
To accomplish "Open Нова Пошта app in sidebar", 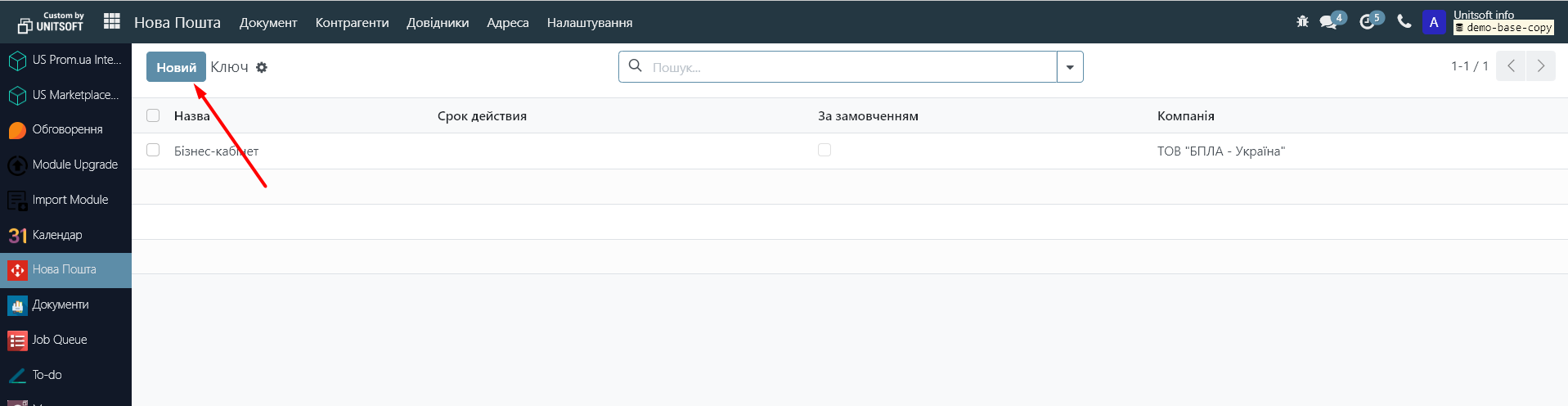I will click(65, 269).
